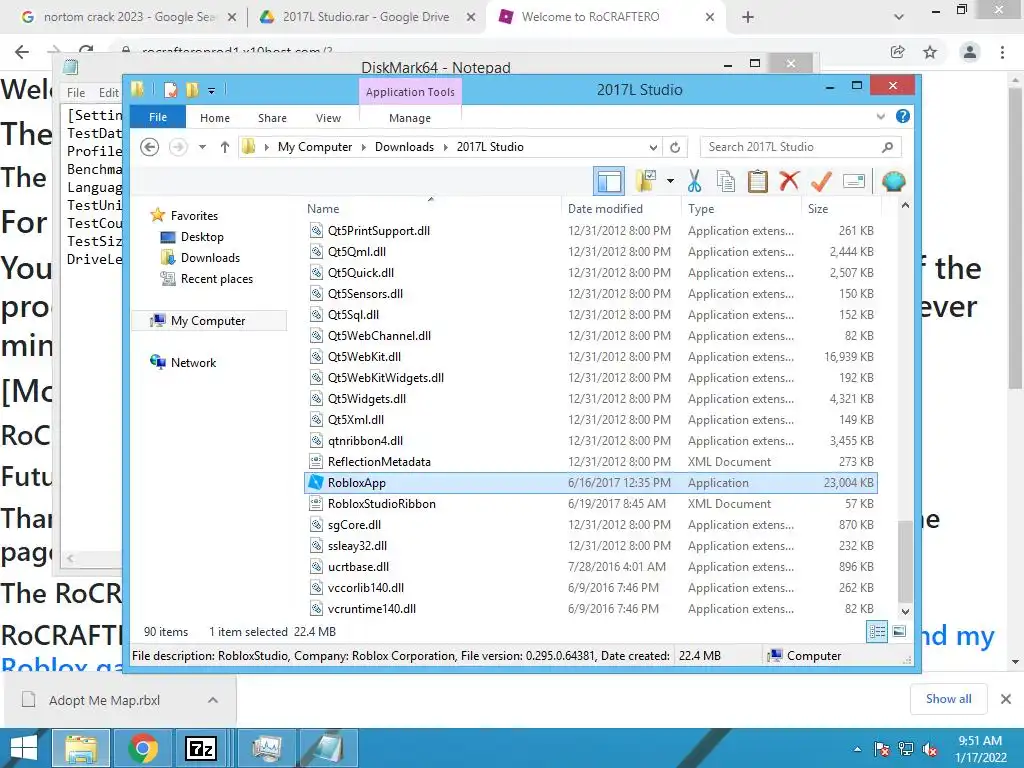Screen dimensions: 1024x768
Task: Click the Paste clipboard icon
Action: (758, 181)
